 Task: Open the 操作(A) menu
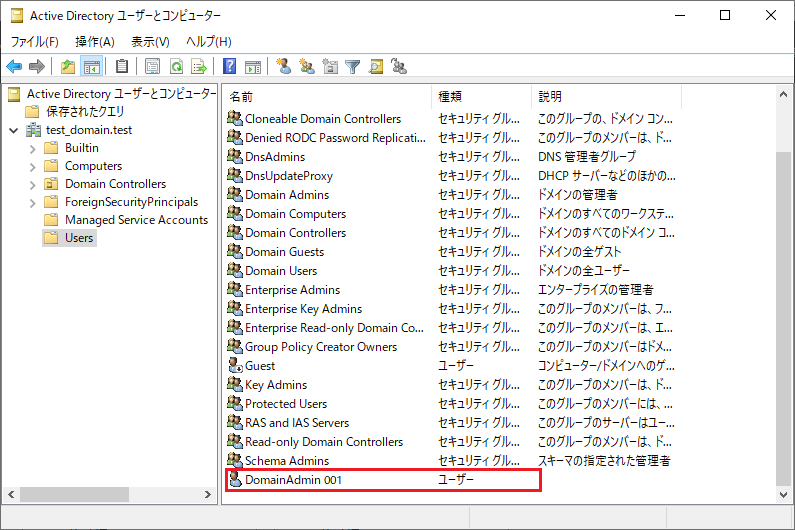pos(95,42)
